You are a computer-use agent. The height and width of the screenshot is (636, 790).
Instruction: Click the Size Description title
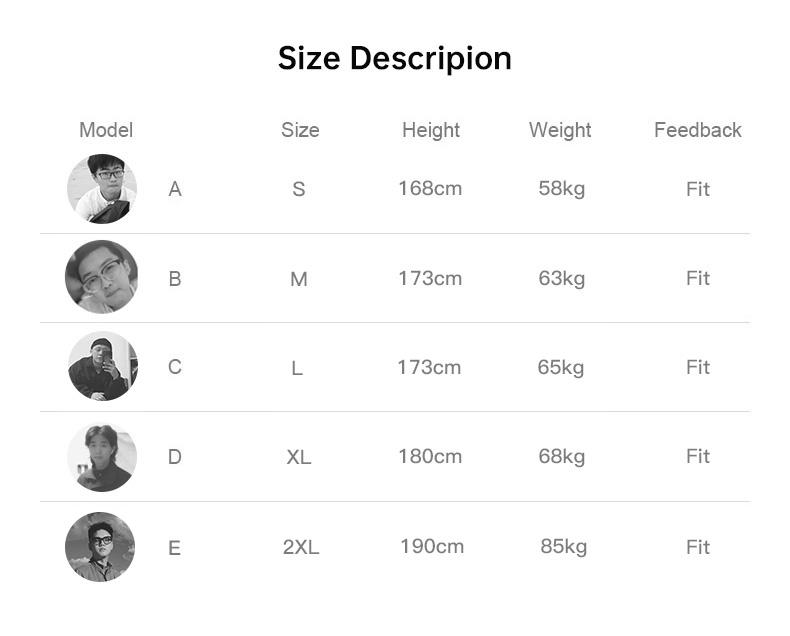click(x=395, y=58)
